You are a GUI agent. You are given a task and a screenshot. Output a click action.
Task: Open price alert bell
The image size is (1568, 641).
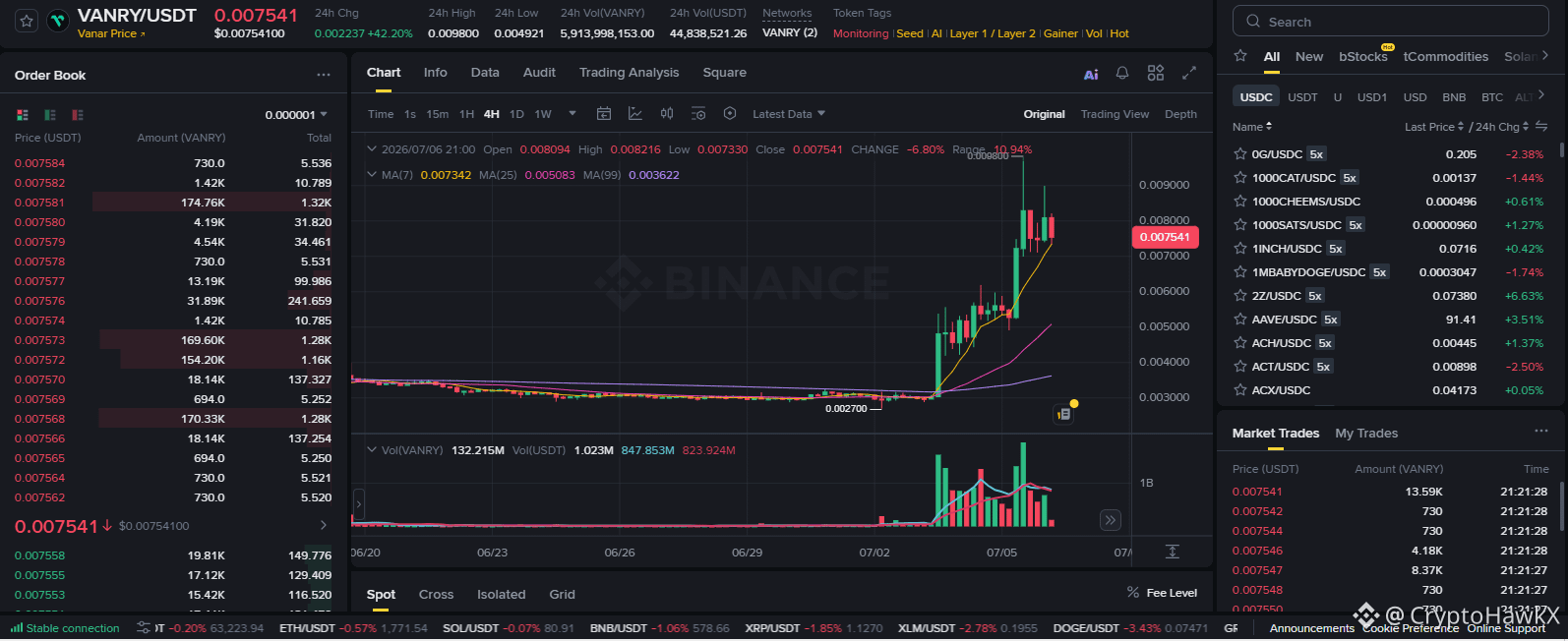(x=1122, y=74)
